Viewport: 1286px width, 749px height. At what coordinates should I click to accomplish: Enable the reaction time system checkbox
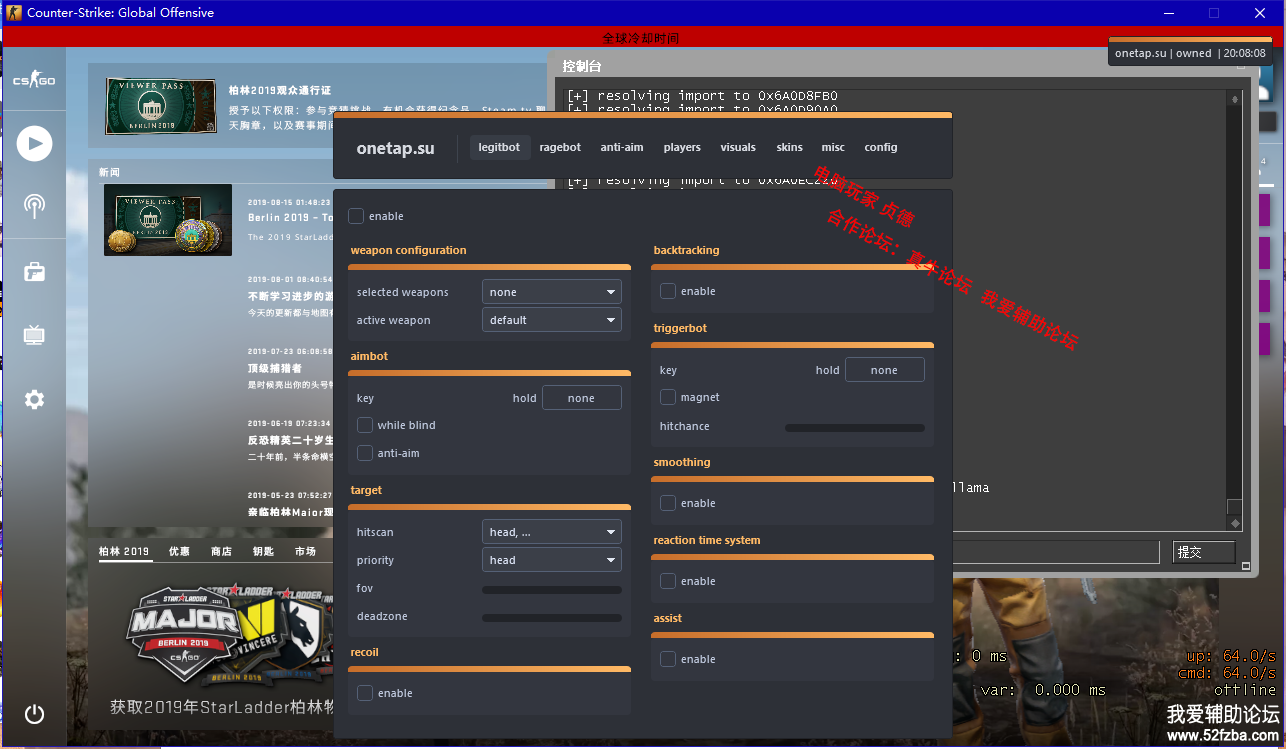(x=668, y=581)
